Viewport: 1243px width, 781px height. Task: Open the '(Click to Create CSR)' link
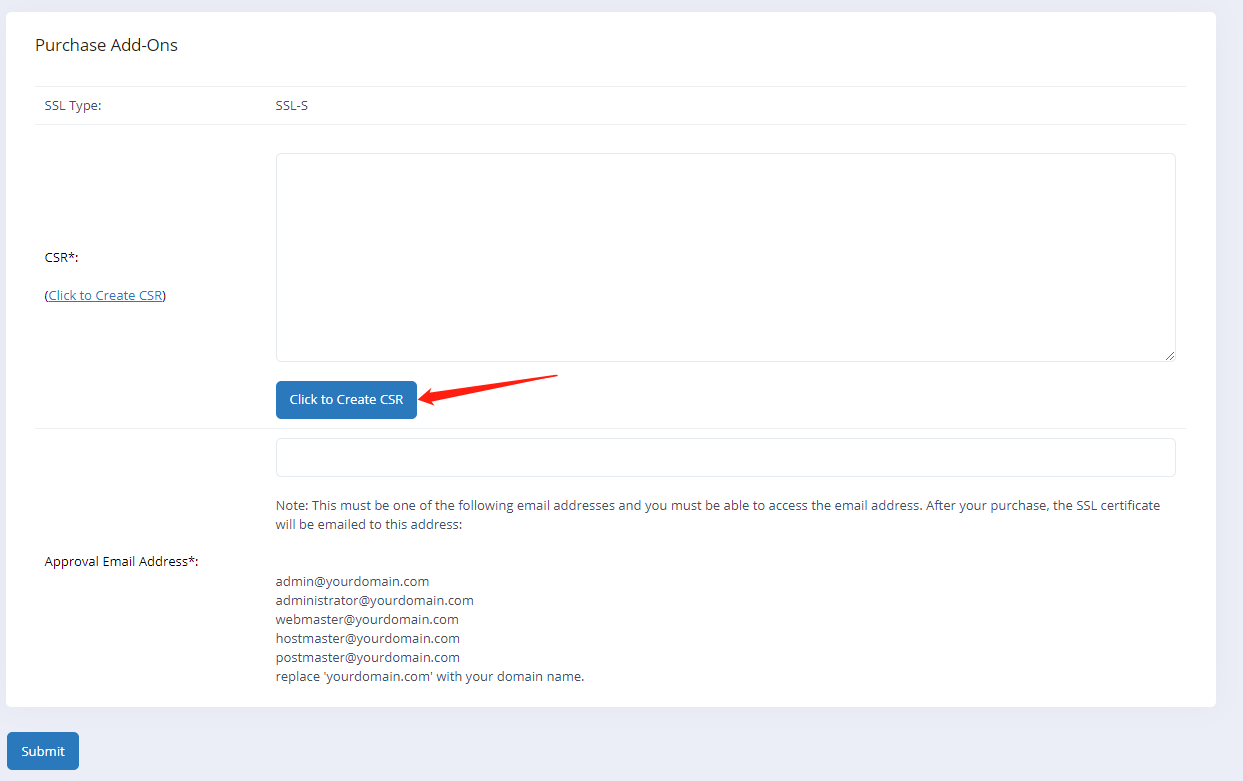tap(105, 295)
